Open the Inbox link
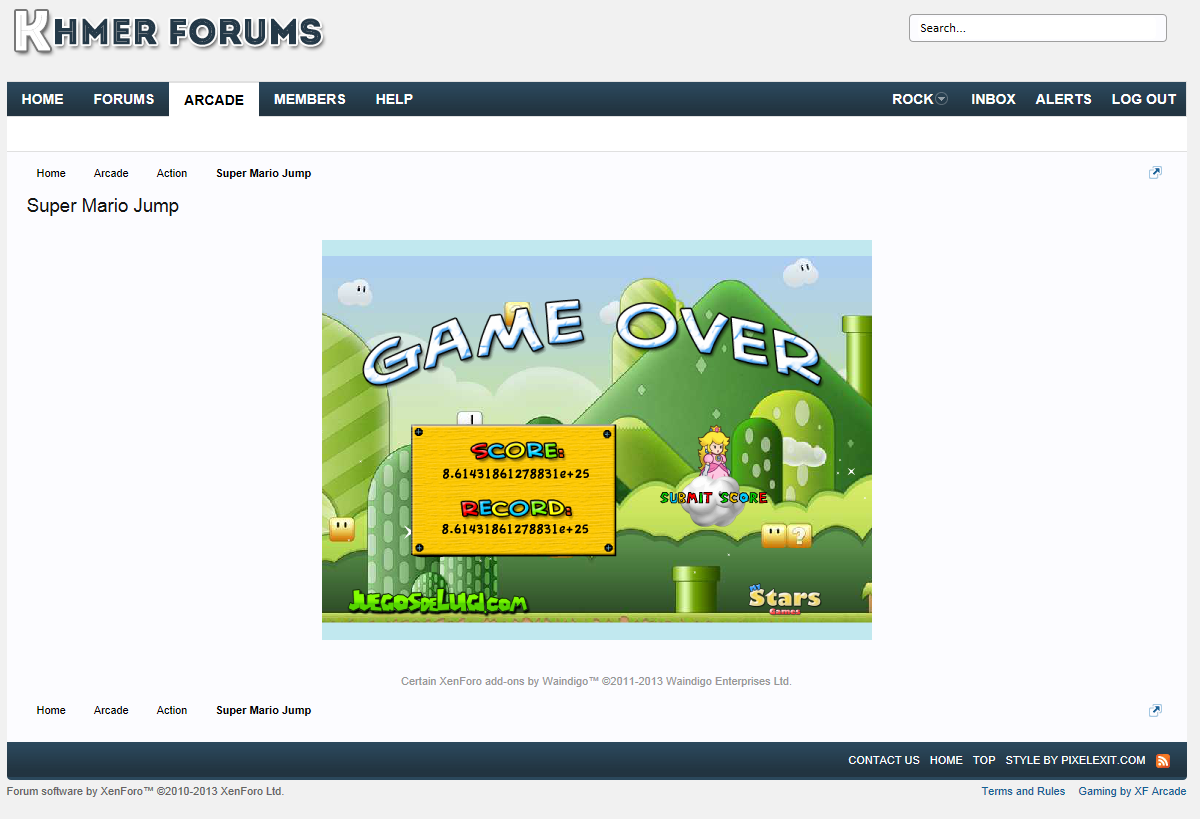Screen dimensions: 1200x819 (x=993, y=99)
